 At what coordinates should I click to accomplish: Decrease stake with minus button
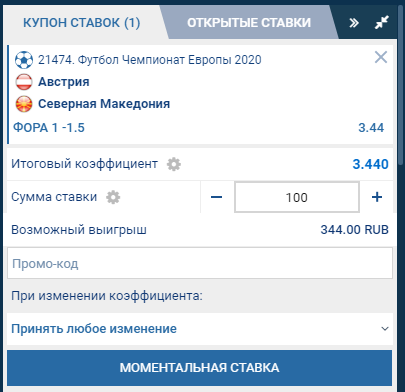coord(216,197)
